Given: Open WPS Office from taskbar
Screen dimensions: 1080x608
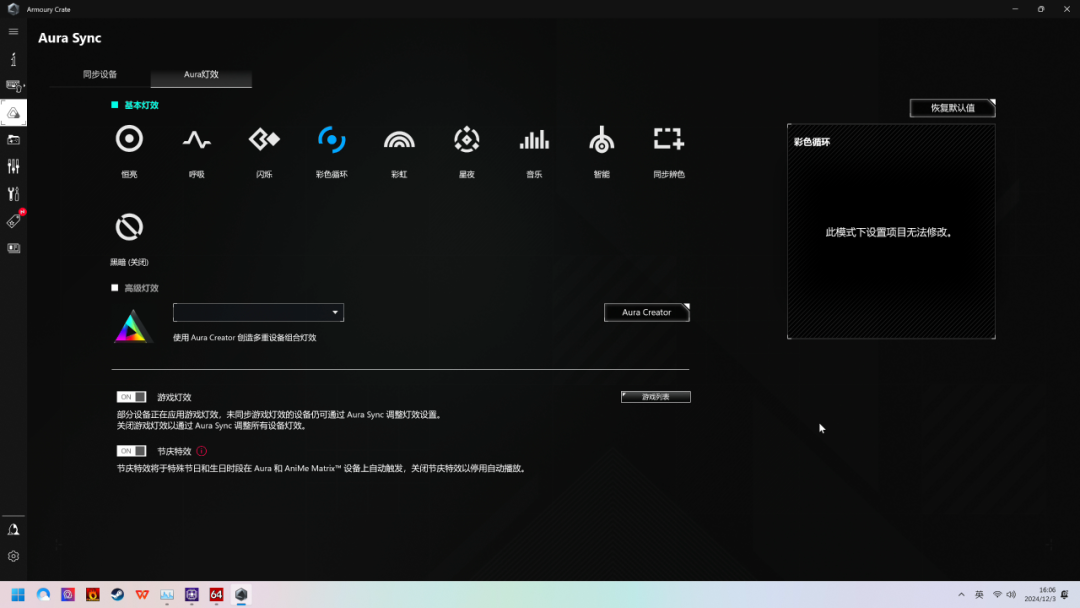Looking at the screenshot, I should [142, 594].
